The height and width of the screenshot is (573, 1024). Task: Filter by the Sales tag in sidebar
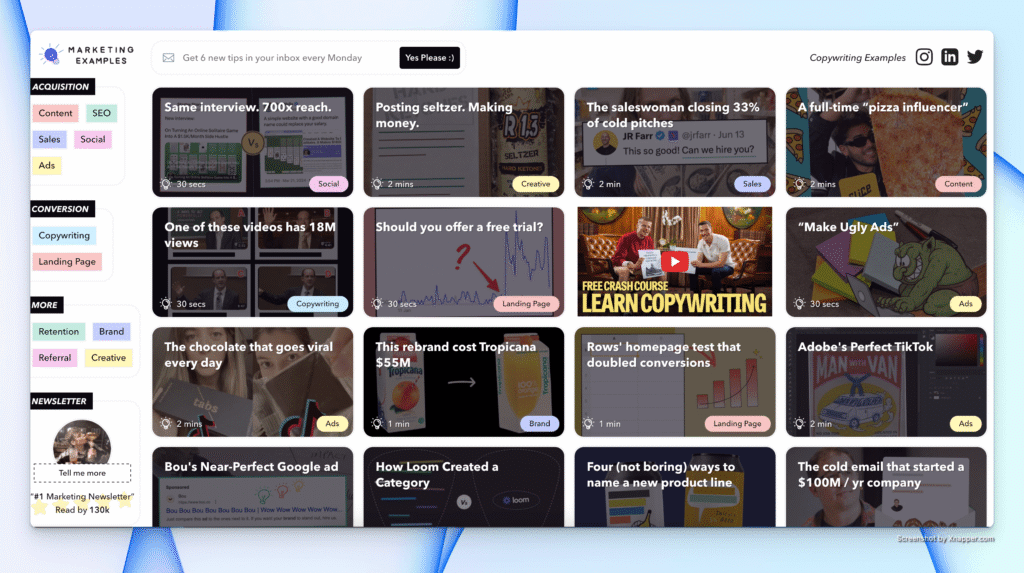point(49,139)
